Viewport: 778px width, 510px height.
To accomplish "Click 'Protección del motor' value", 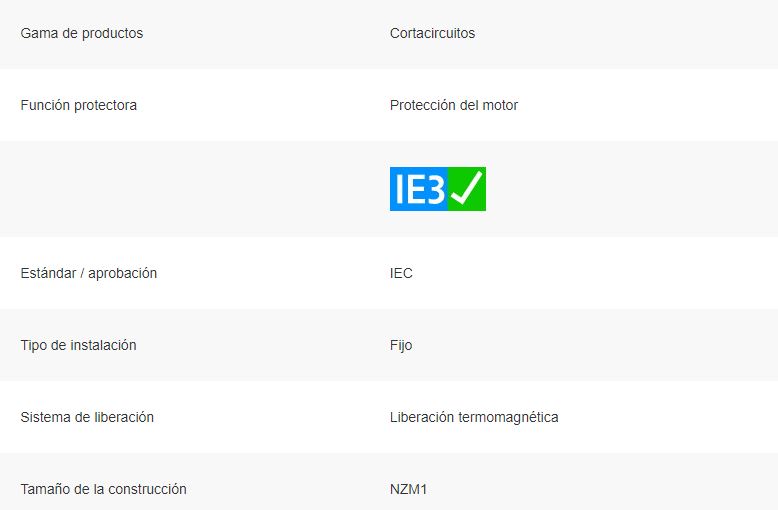I will coord(454,105).
